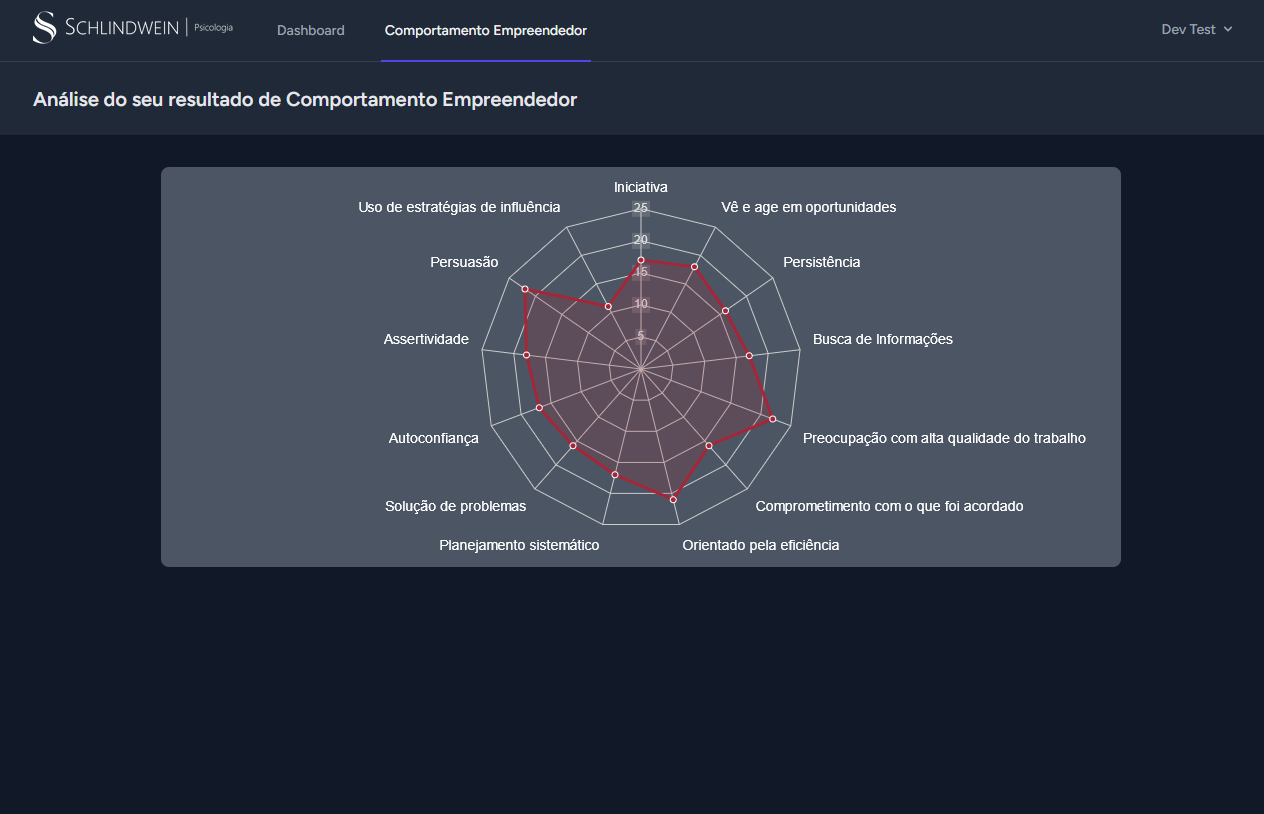This screenshot has width=1264, height=814.
Task: Select the Assertividade point on the red outline
Action: click(526, 356)
